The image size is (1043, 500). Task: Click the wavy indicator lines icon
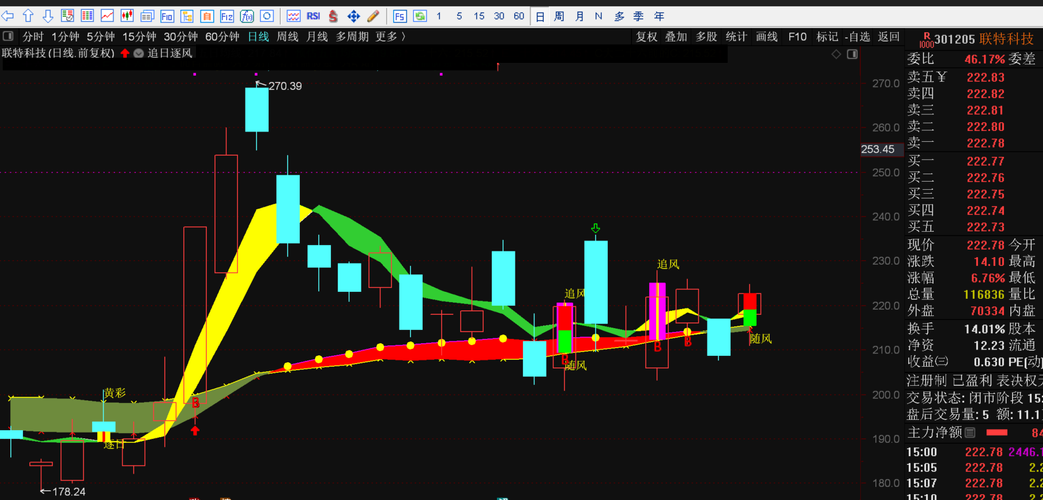click(293, 15)
